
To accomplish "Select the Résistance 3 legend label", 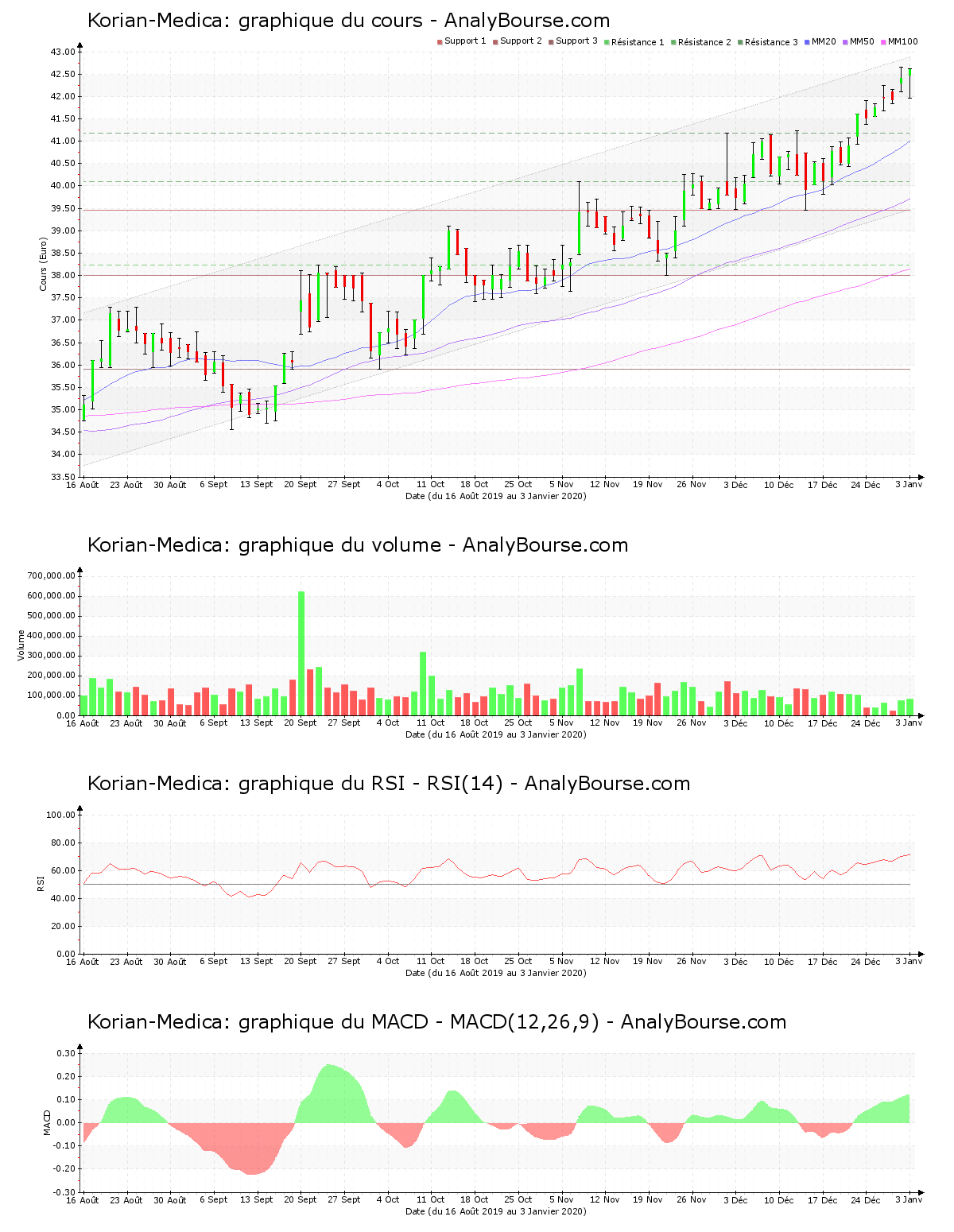I will (x=771, y=42).
